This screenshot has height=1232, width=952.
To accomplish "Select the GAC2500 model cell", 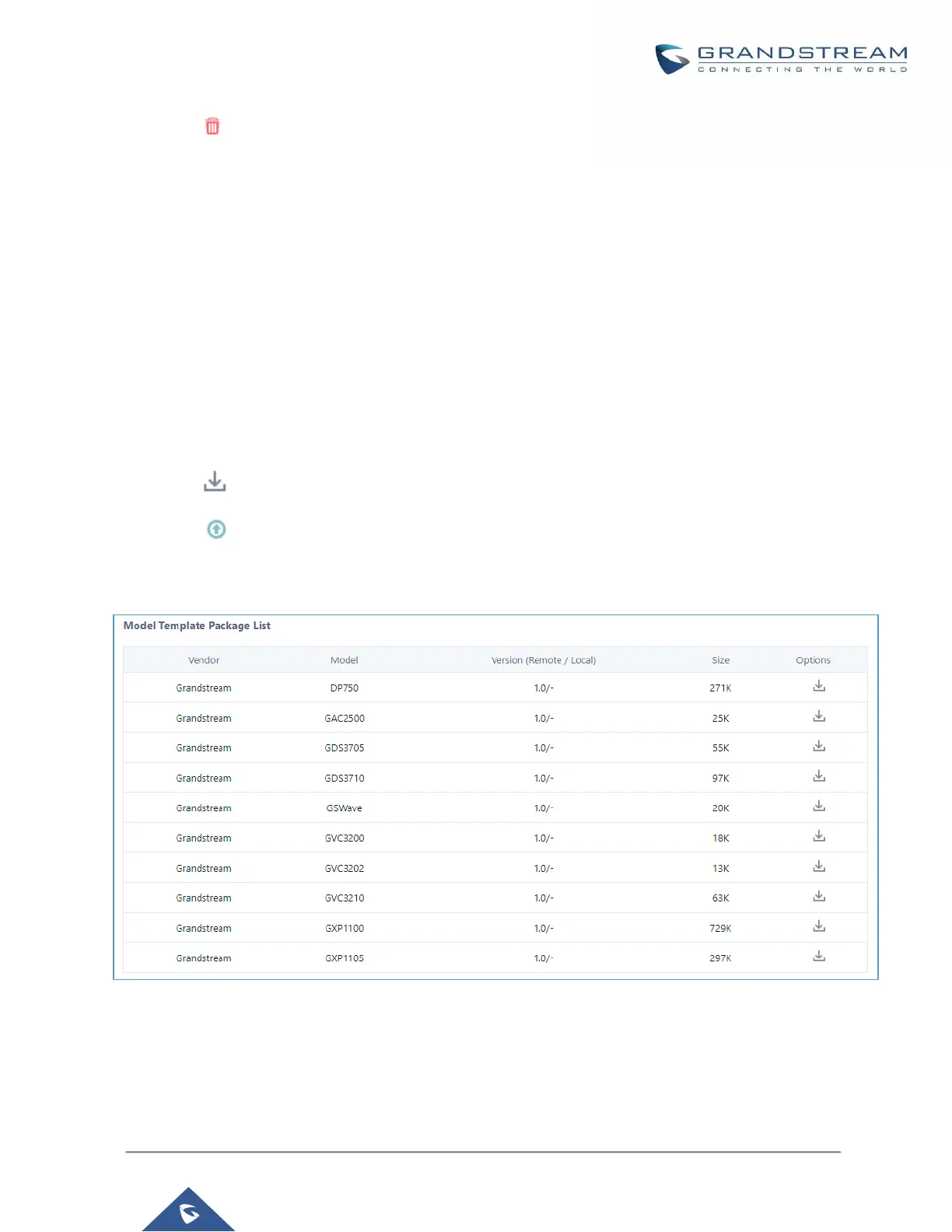I will [345, 719].
